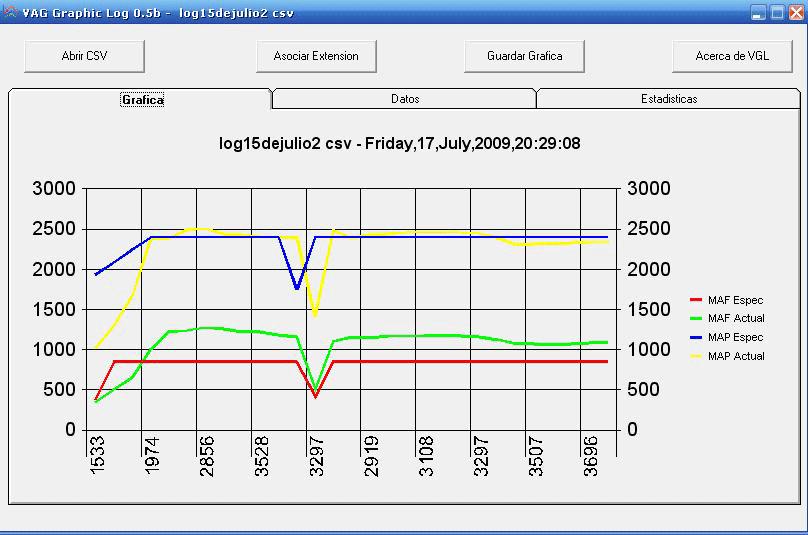The image size is (808, 535).
Task: Minimize the VAG Graphic Log window
Action: click(x=758, y=13)
